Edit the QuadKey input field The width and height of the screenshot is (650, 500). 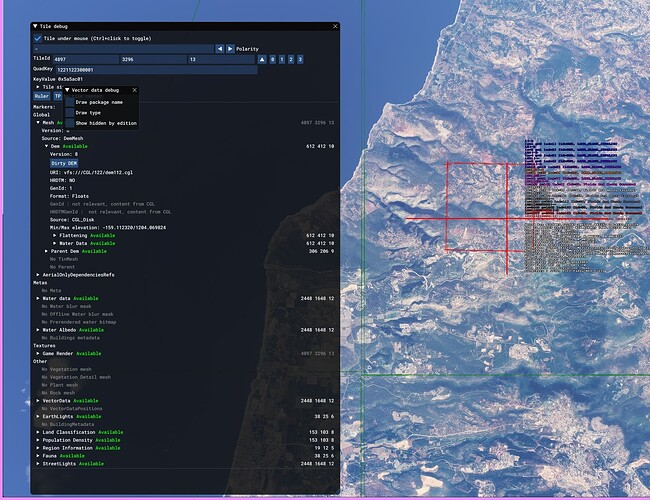pos(156,70)
